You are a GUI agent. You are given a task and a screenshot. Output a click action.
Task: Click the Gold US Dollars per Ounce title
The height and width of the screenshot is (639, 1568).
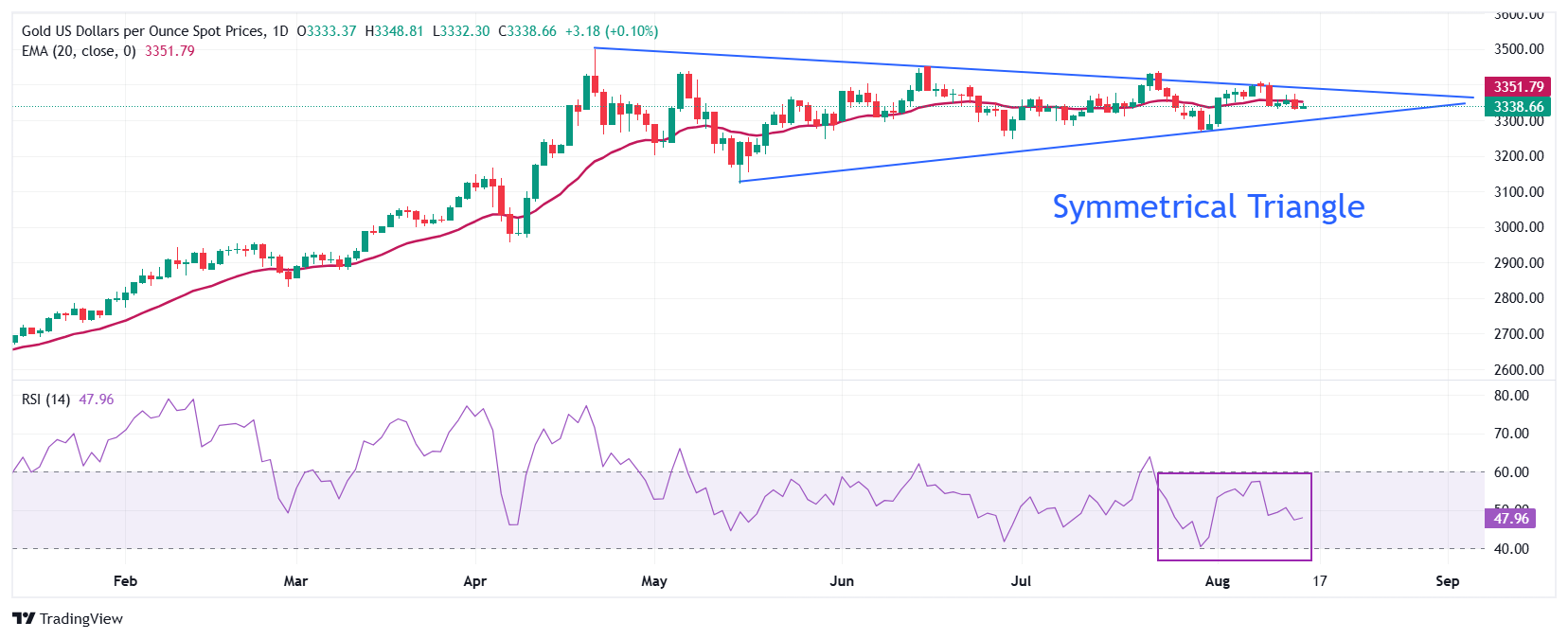tap(142, 31)
